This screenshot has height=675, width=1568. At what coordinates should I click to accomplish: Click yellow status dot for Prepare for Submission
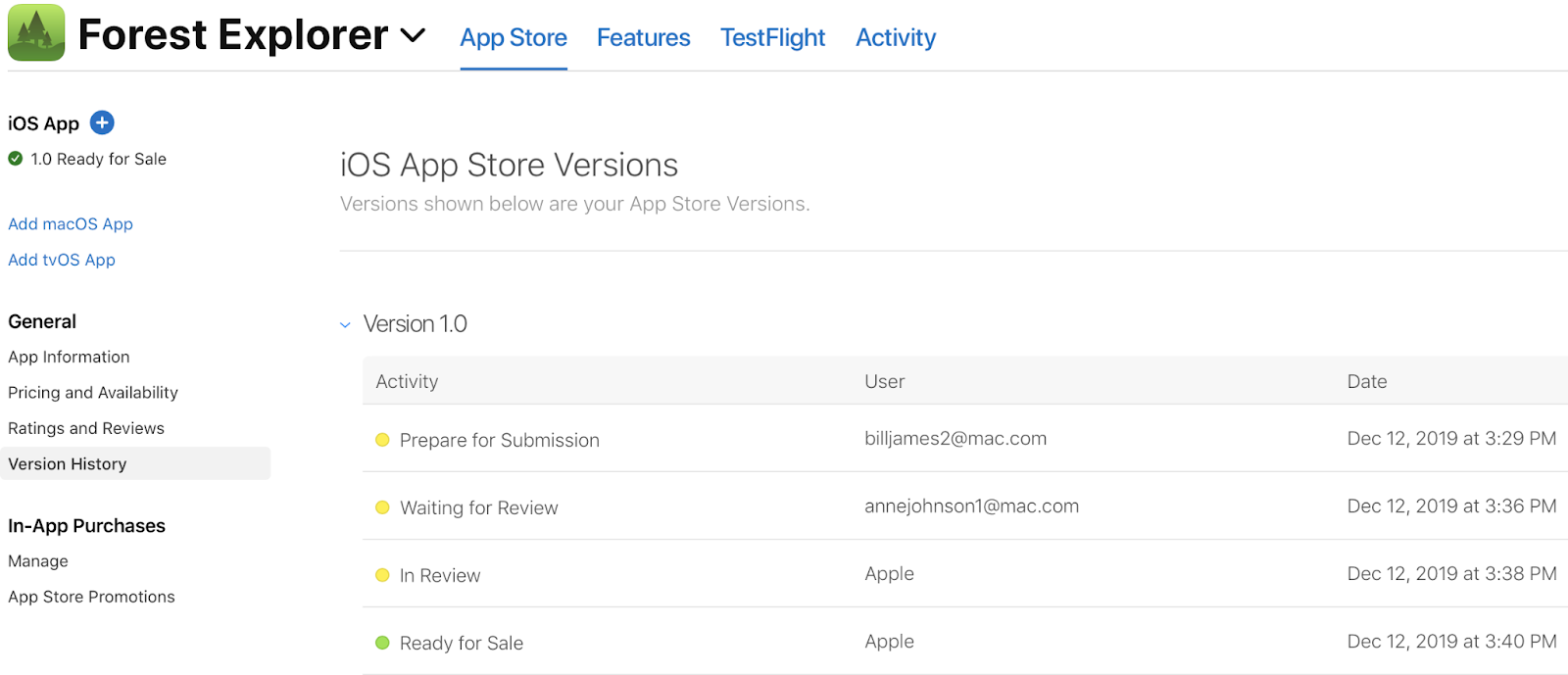[383, 440]
